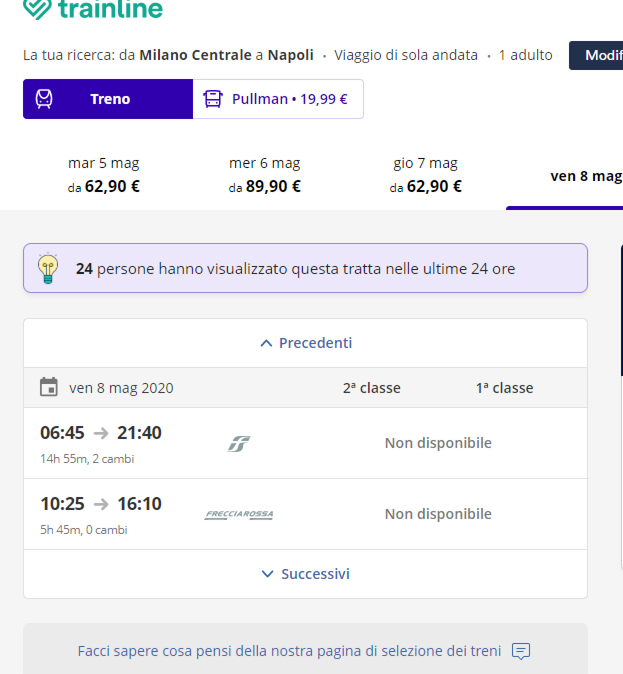623x674 pixels.
Task: Click the train icon in Treno tab
Action: 45,99
